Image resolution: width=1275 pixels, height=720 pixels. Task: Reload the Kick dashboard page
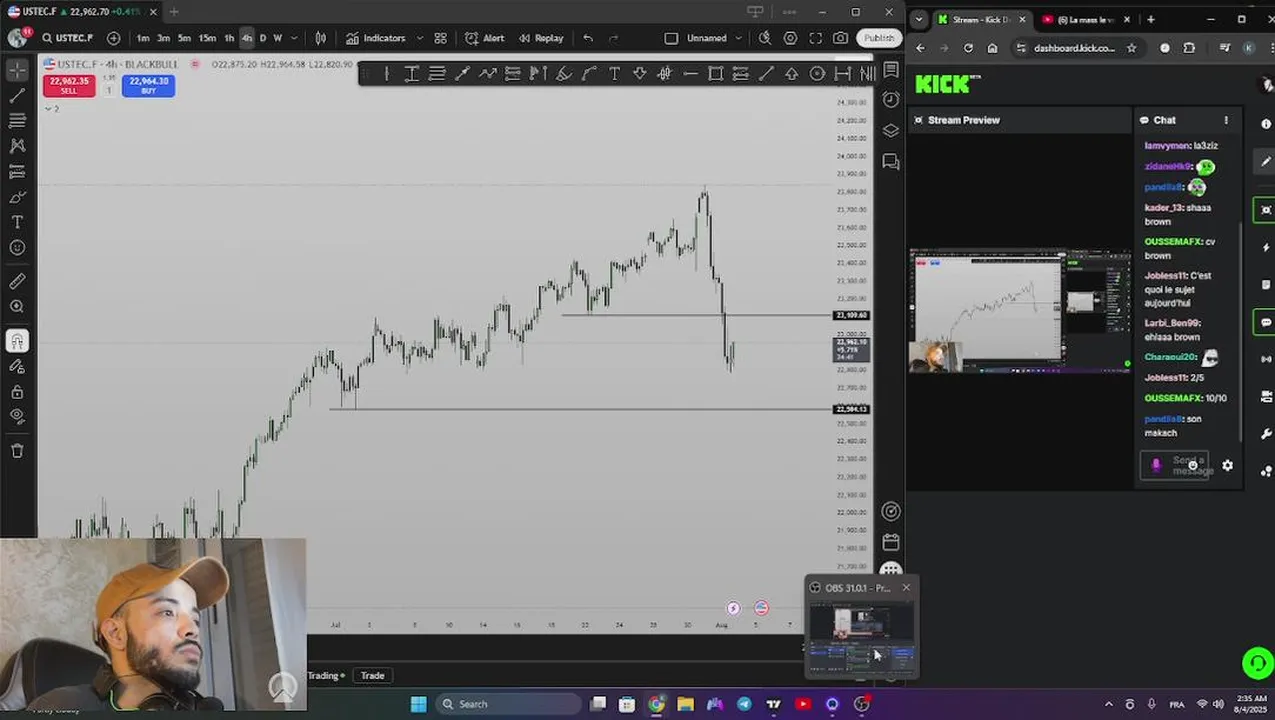point(968,48)
